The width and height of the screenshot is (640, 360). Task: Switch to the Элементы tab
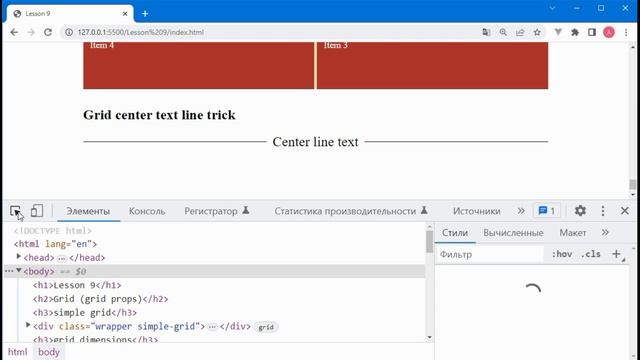click(x=88, y=211)
